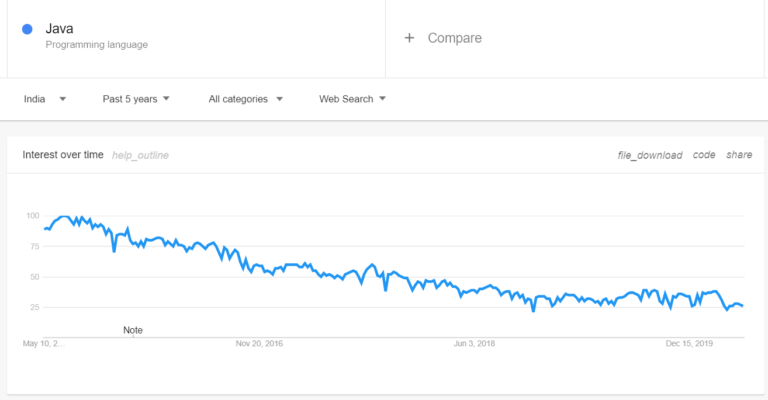Viewport: 768px width, 400px height.
Task: Click the blue dot beside Java
Action: [27, 30]
